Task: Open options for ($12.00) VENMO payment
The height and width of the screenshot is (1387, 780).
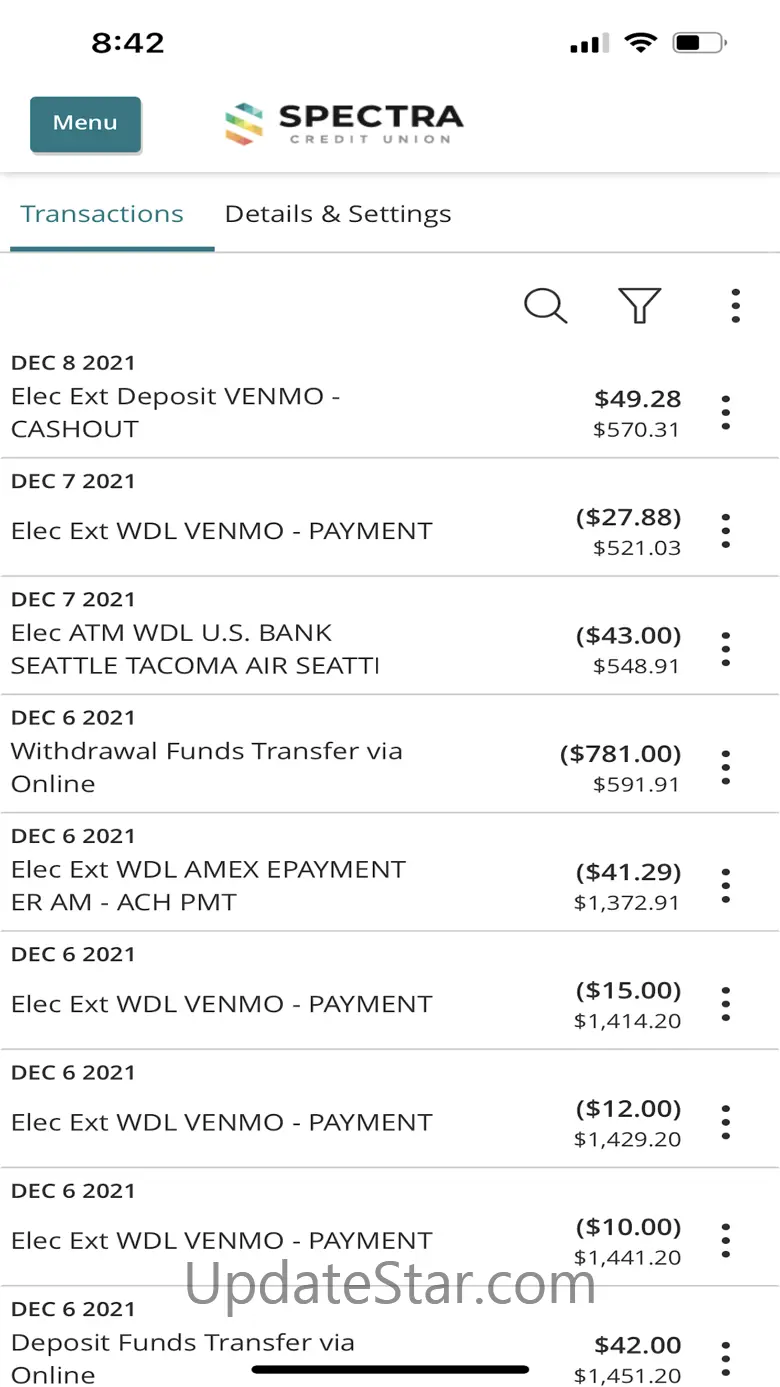Action: tap(726, 1122)
